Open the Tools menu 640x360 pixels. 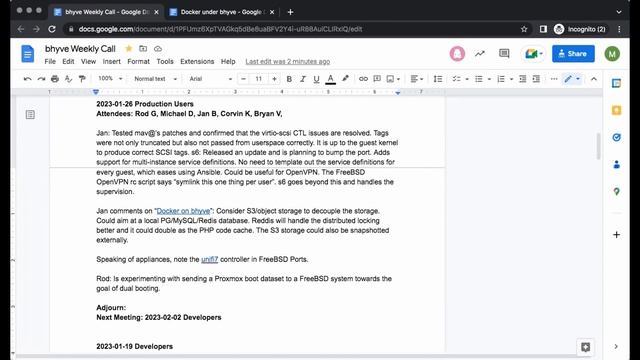(x=165, y=62)
